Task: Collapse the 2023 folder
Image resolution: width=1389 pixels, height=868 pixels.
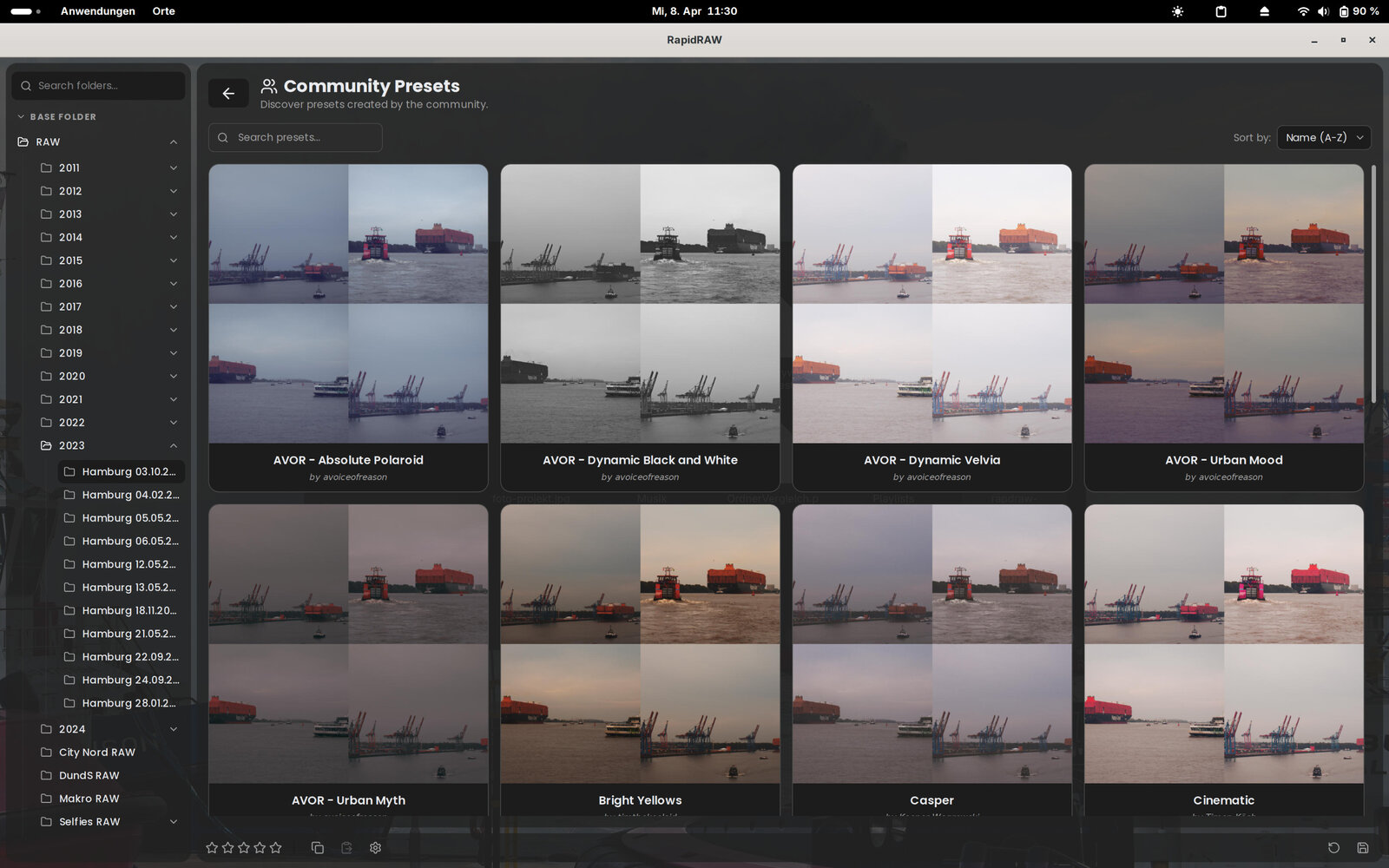Action: [x=174, y=446]
